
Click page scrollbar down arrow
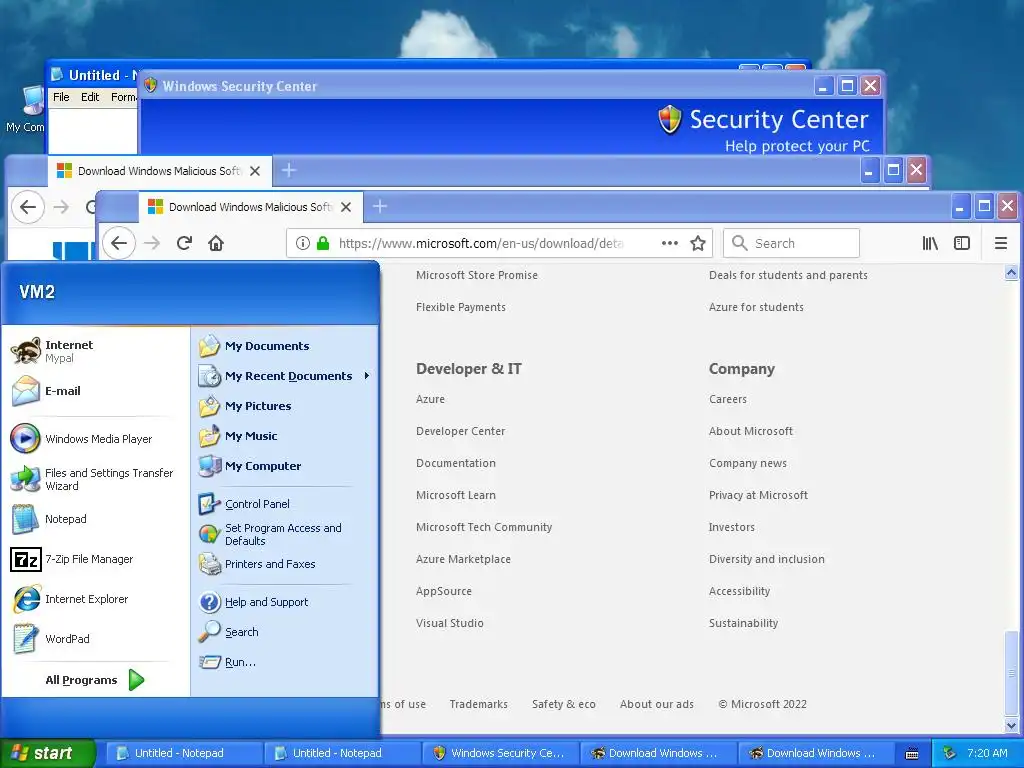click(x=1011, y=725)
